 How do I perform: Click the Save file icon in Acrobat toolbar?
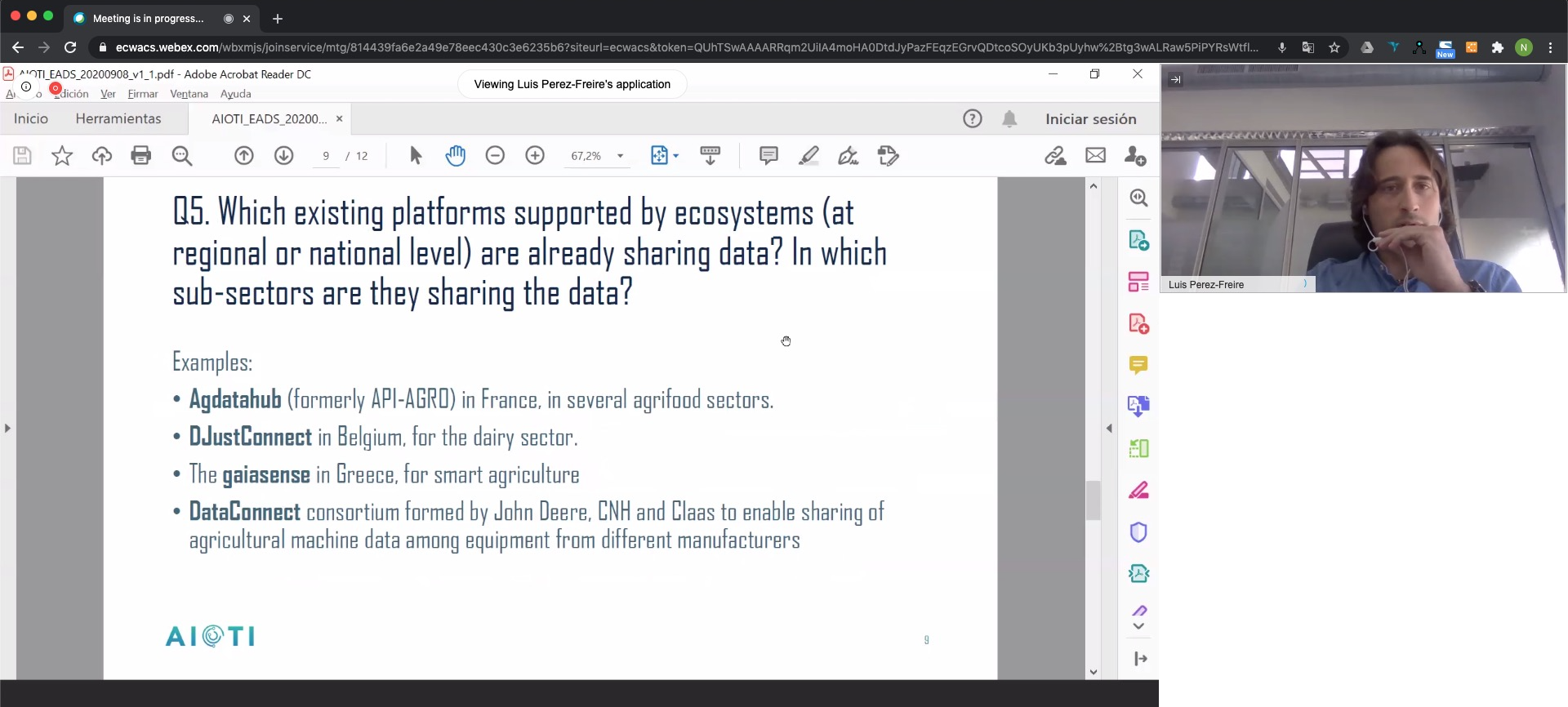(x=22, y=155)
